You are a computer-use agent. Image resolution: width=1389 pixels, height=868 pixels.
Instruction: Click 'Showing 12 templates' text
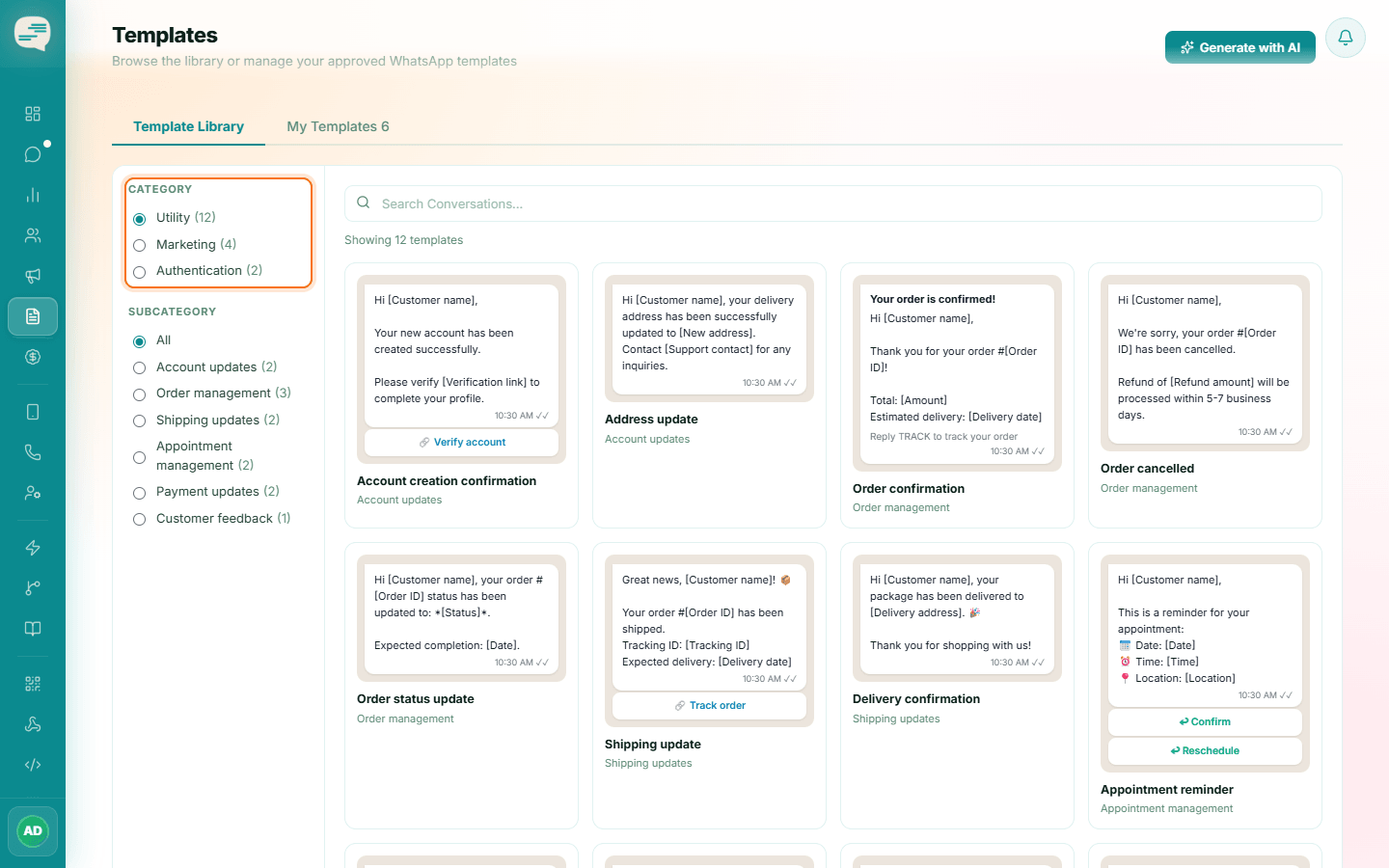[403, 240]
